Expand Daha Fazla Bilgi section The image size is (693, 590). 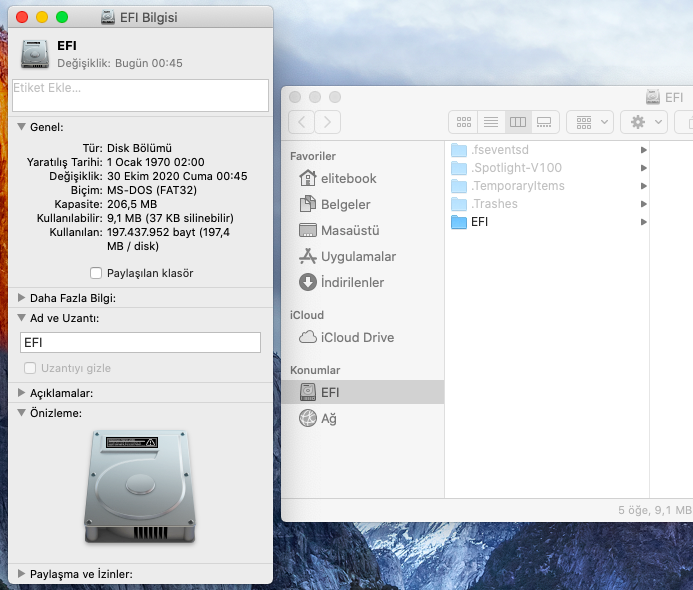point(22,297)
